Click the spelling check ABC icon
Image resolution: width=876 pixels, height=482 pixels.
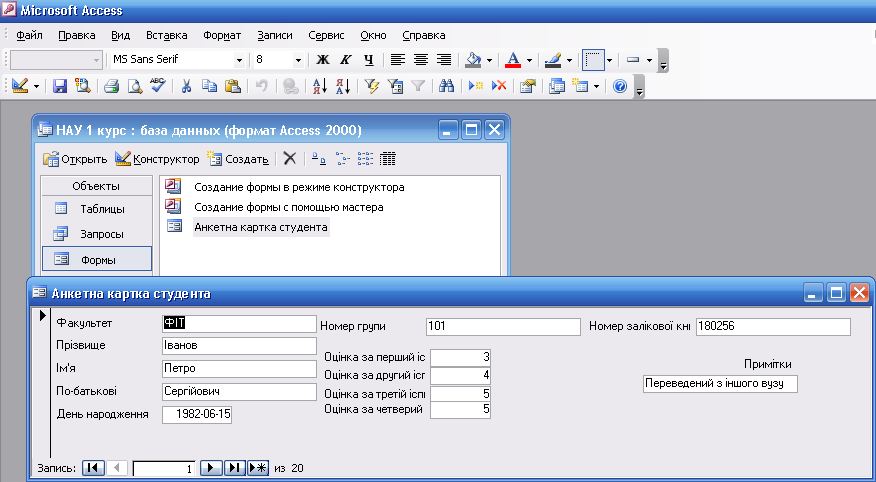click(157, 86)
